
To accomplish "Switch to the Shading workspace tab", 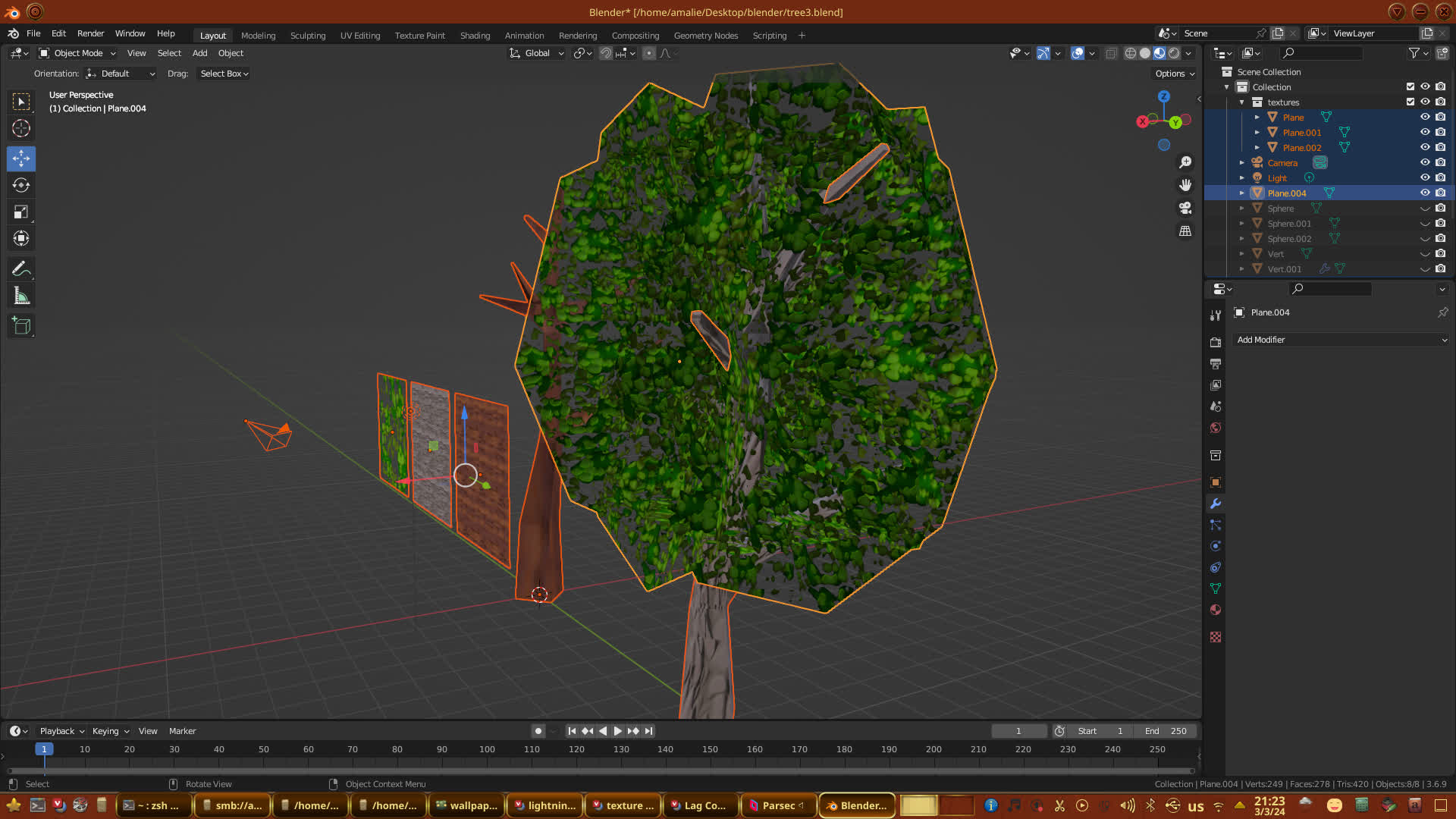I will pyautogui.click(x=475, y=36).
